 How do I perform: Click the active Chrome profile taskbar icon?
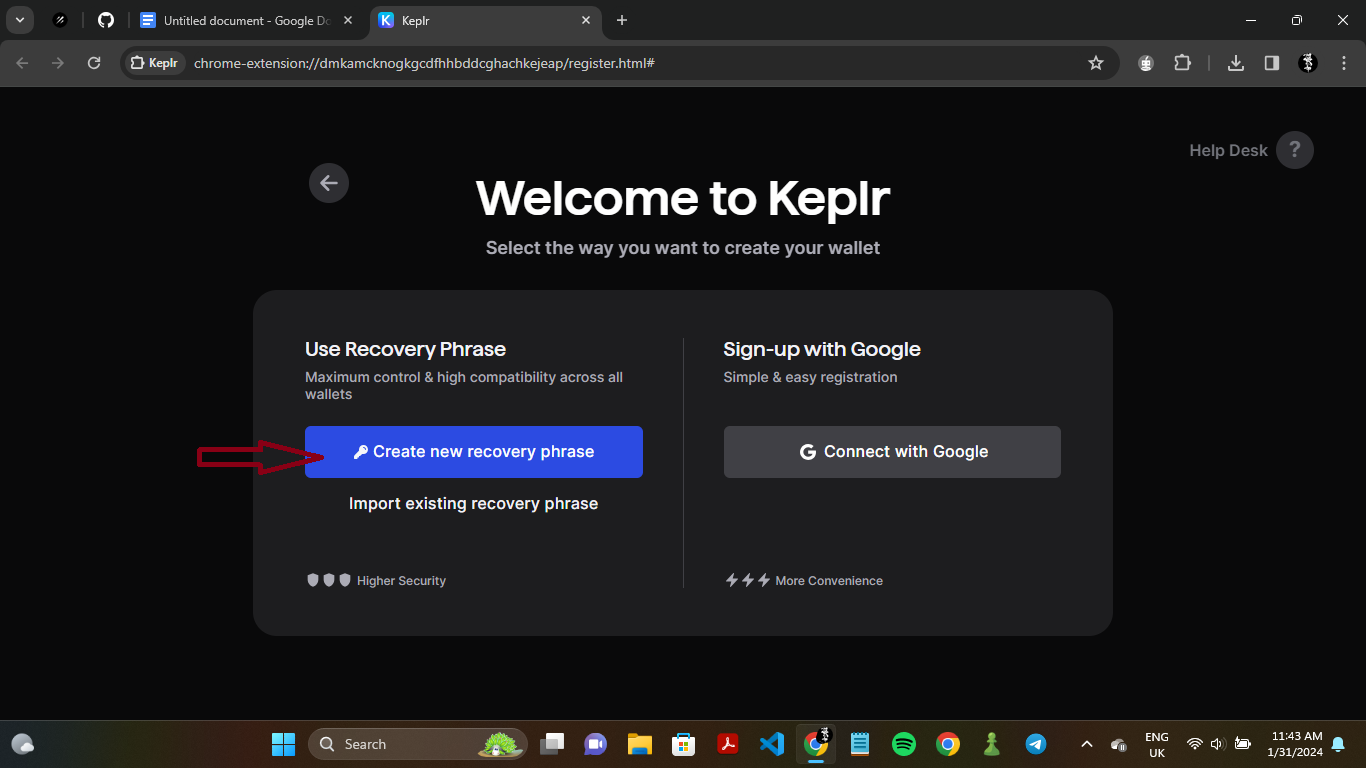pos(816,744)
